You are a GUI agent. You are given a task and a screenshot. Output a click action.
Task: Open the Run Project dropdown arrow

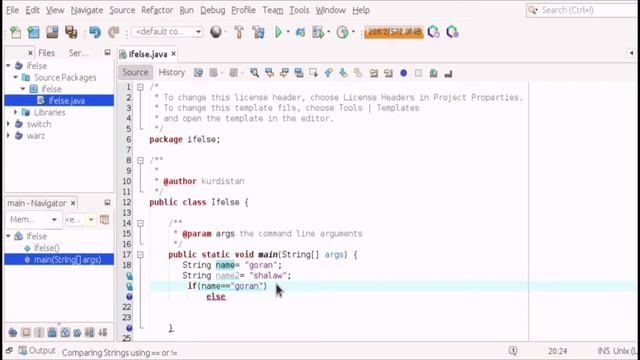[x=288, y=32]
